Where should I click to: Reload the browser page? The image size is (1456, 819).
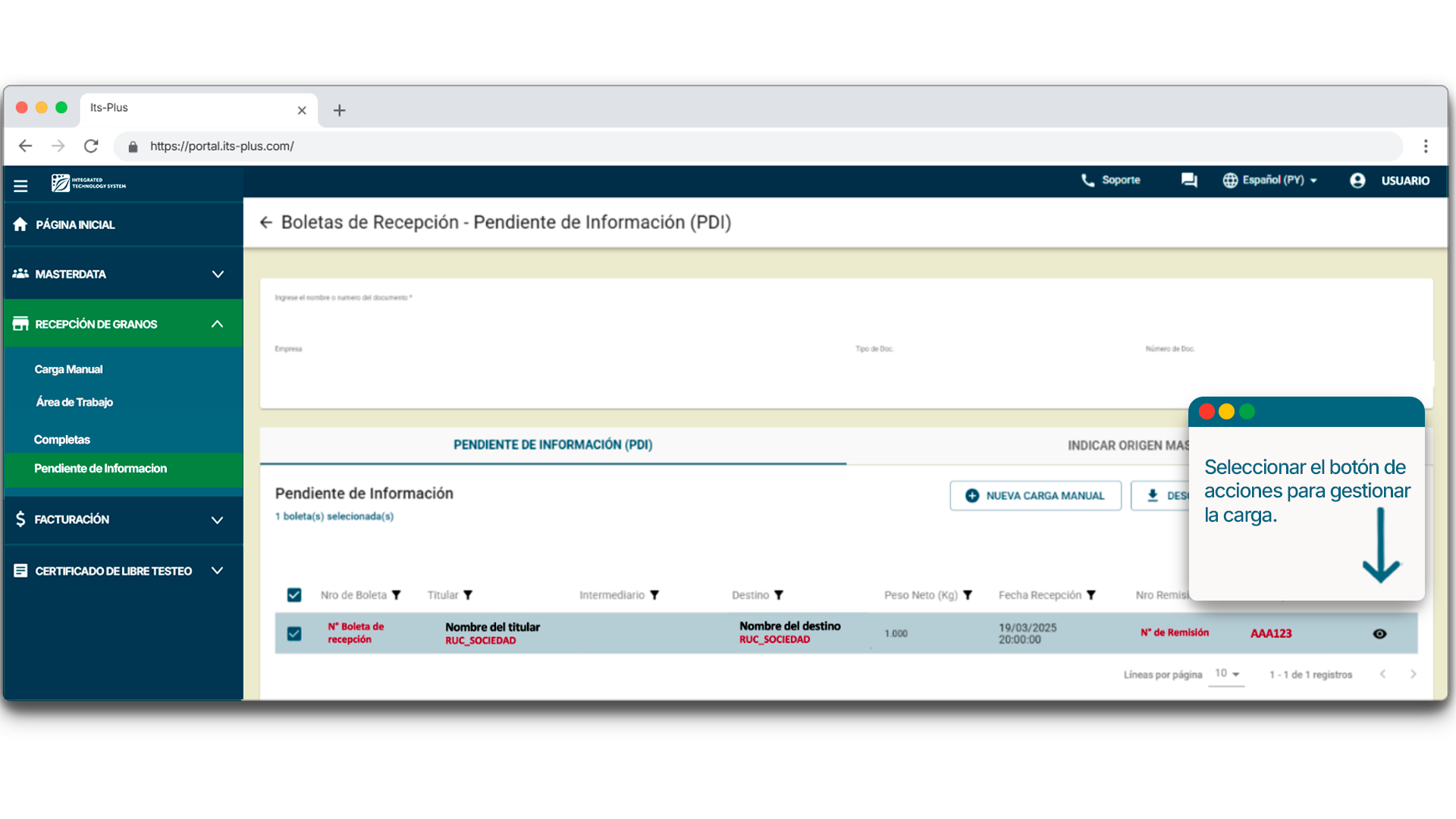click(x=91, y=146)
